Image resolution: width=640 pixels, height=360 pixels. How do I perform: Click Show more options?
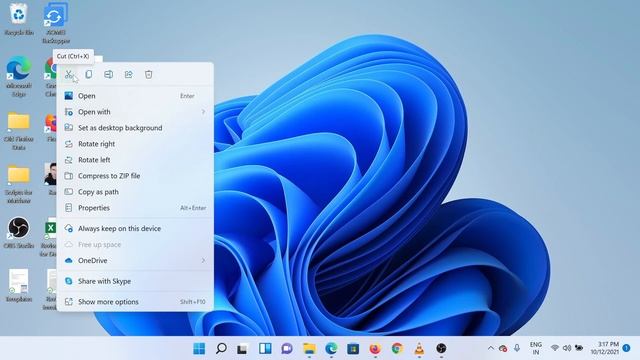click(135, 302)
